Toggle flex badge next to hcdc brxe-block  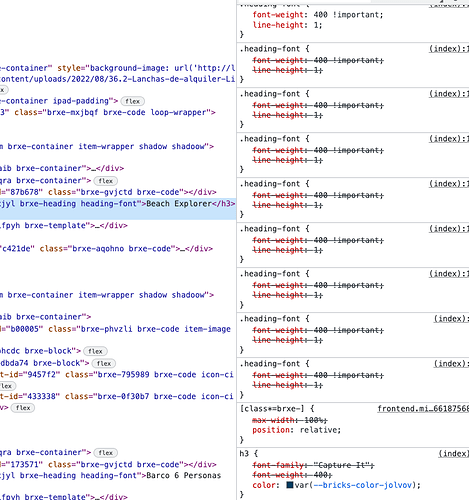click(x=95, y=351)
